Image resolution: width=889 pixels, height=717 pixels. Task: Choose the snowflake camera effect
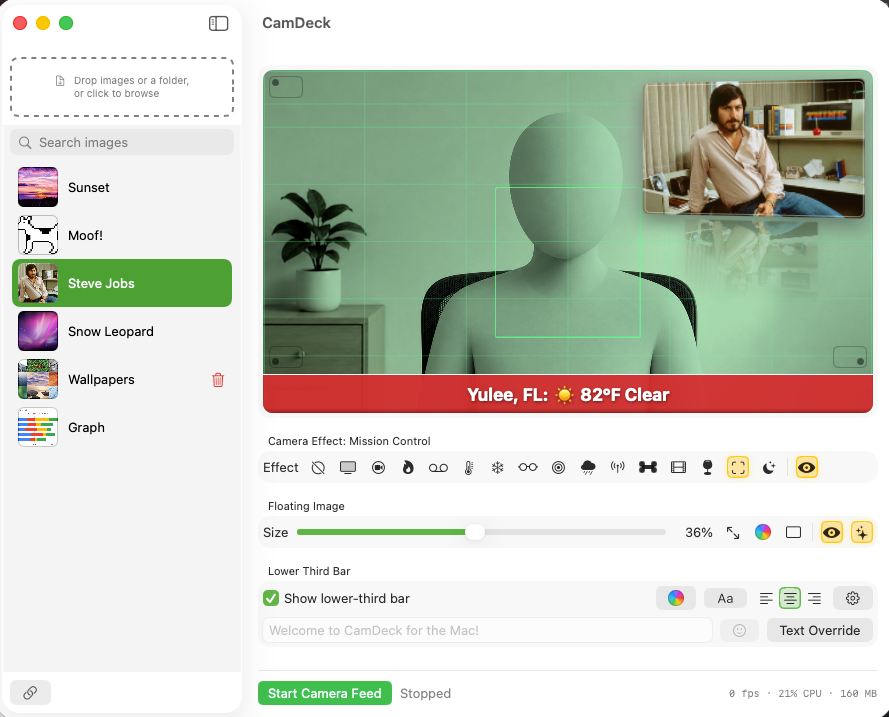coord(497,468)
